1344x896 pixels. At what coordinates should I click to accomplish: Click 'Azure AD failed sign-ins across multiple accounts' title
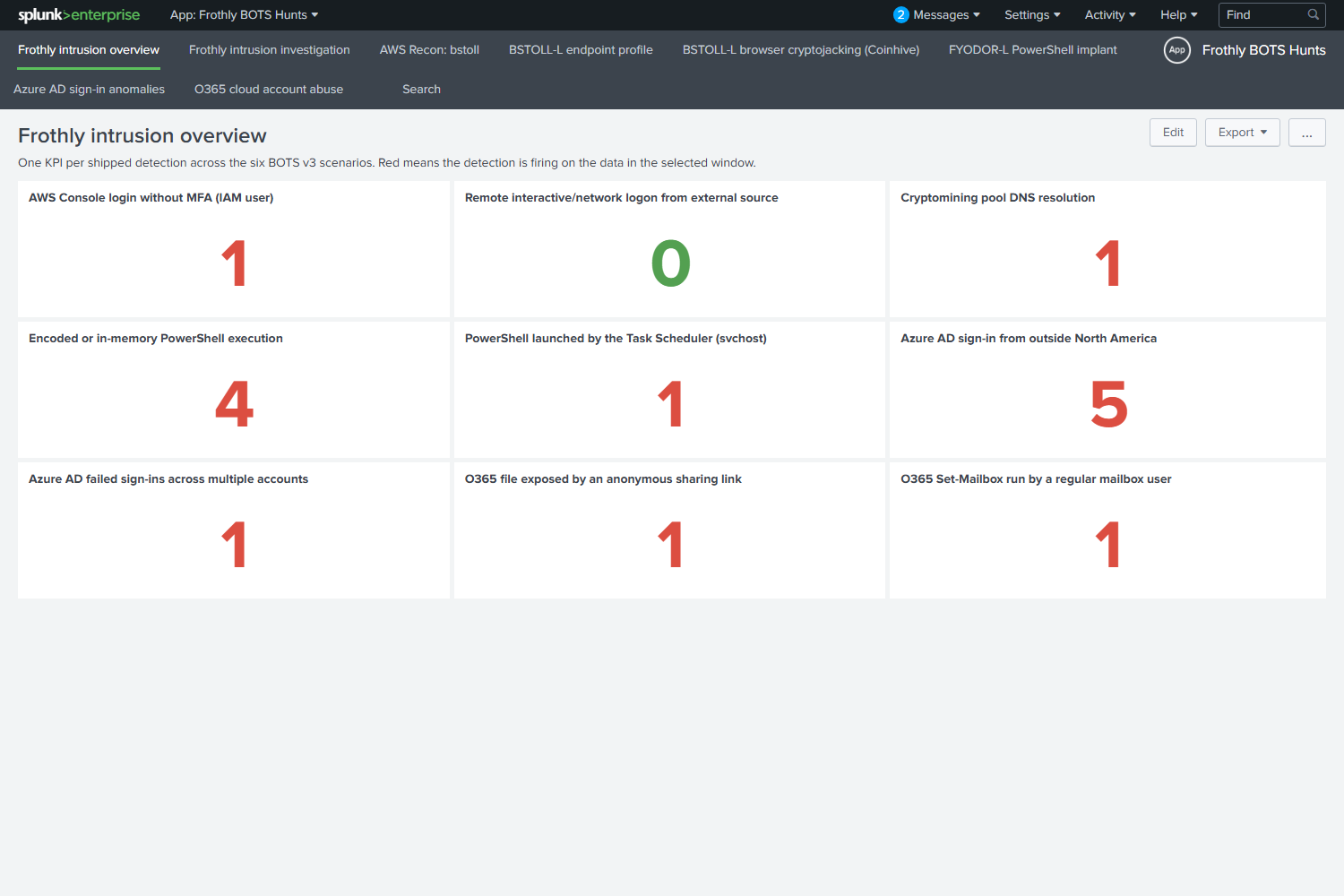click(x=168, y=479)
